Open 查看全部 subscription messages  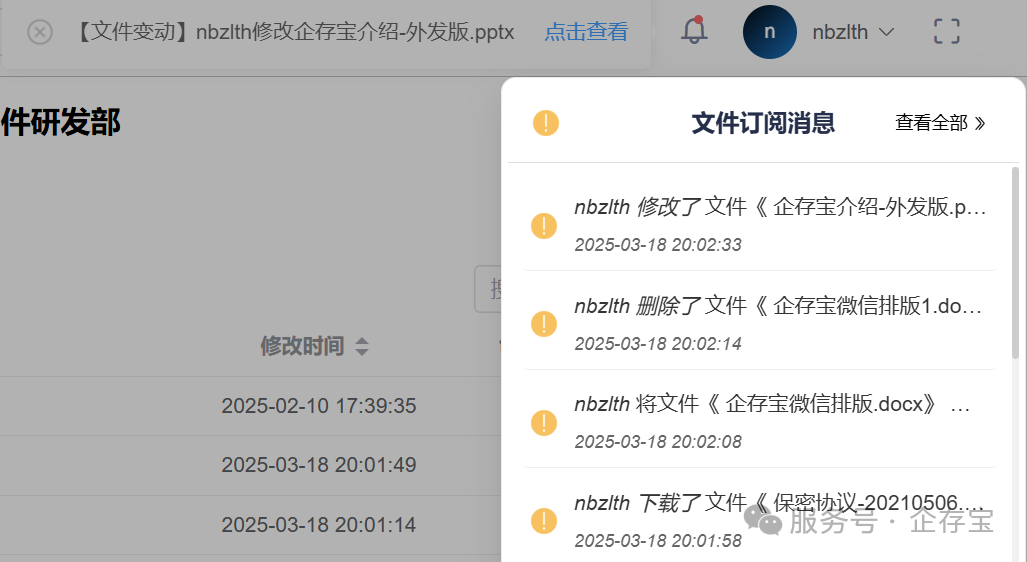(x=940, y=122)
